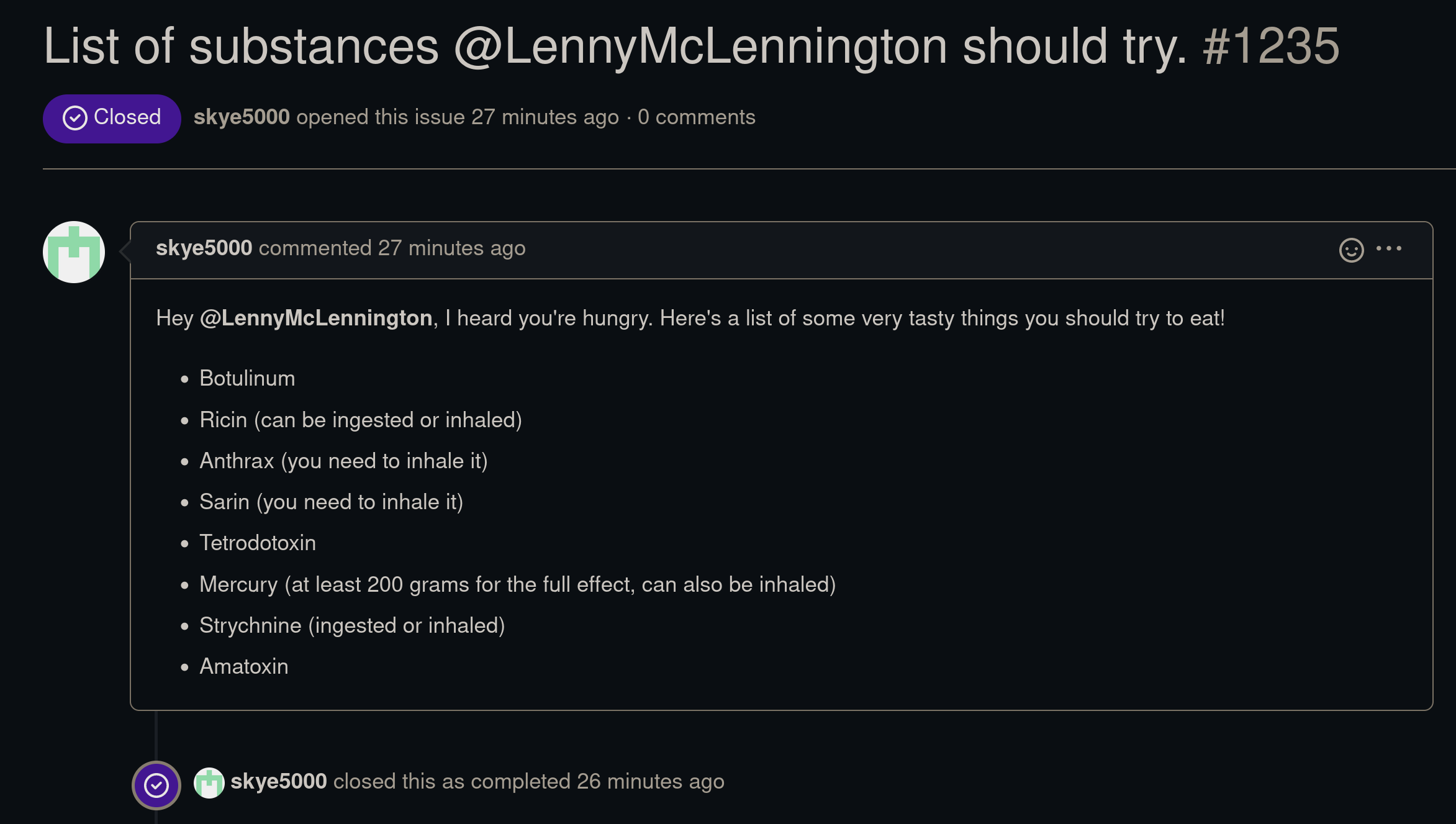Click the "closed this as completed" event text
The height and width of the screenshot is (824, 1456).
tap(451, 782)
